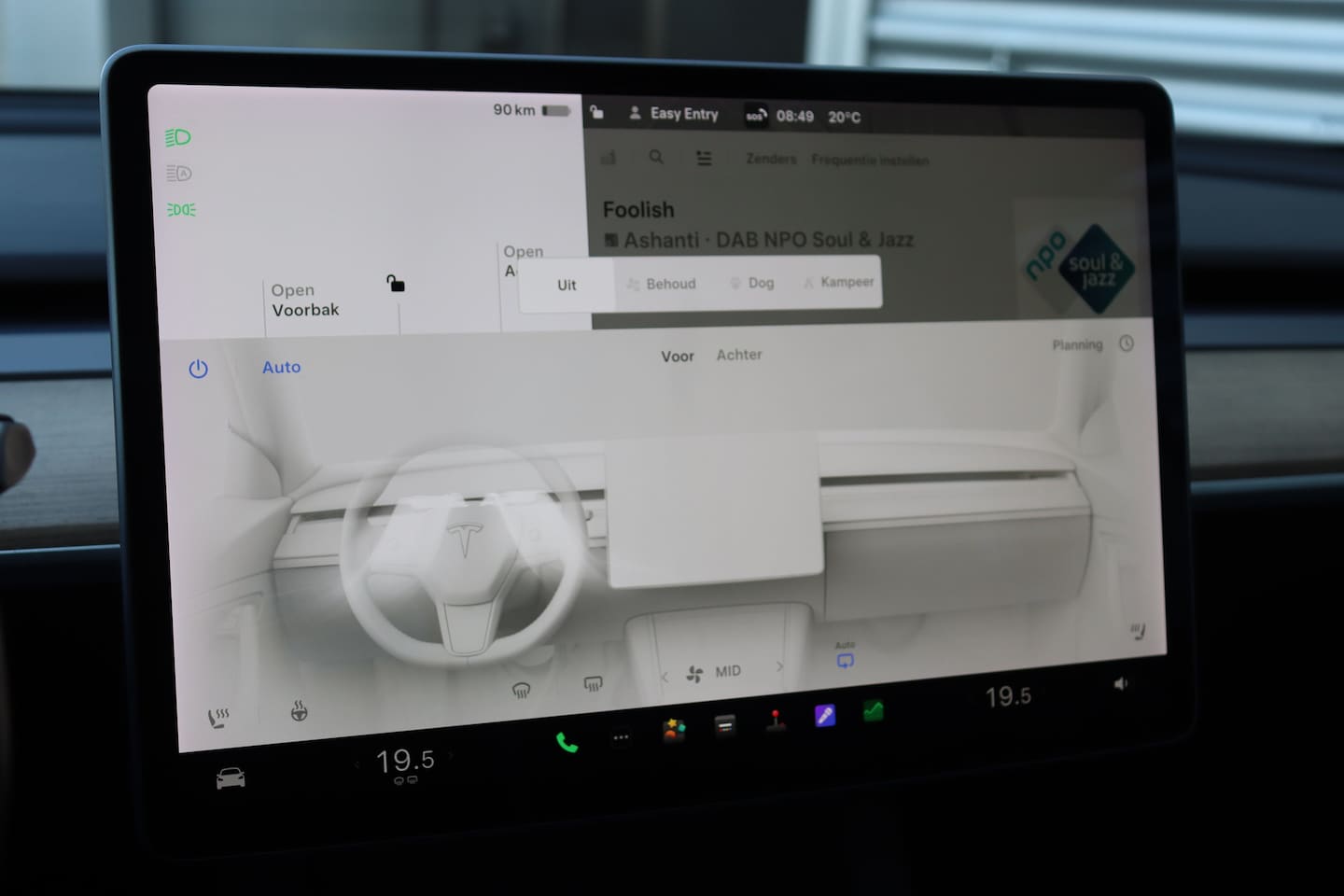Toggle the steering wheel heater
The height and width of the screenshot is (896, 1344).
click(299, 711)
